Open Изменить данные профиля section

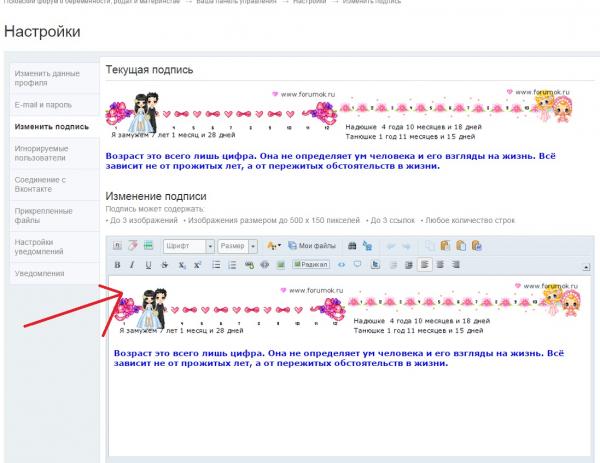coord(49,78)
